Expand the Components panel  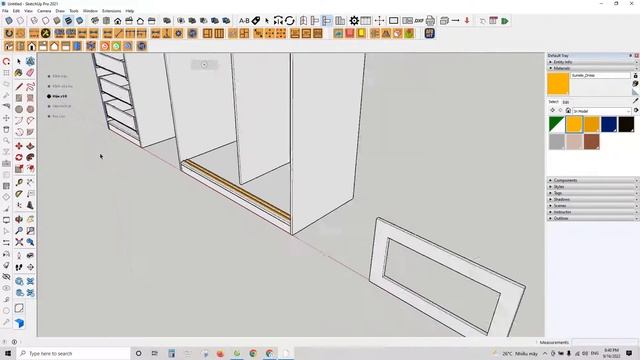592,180
